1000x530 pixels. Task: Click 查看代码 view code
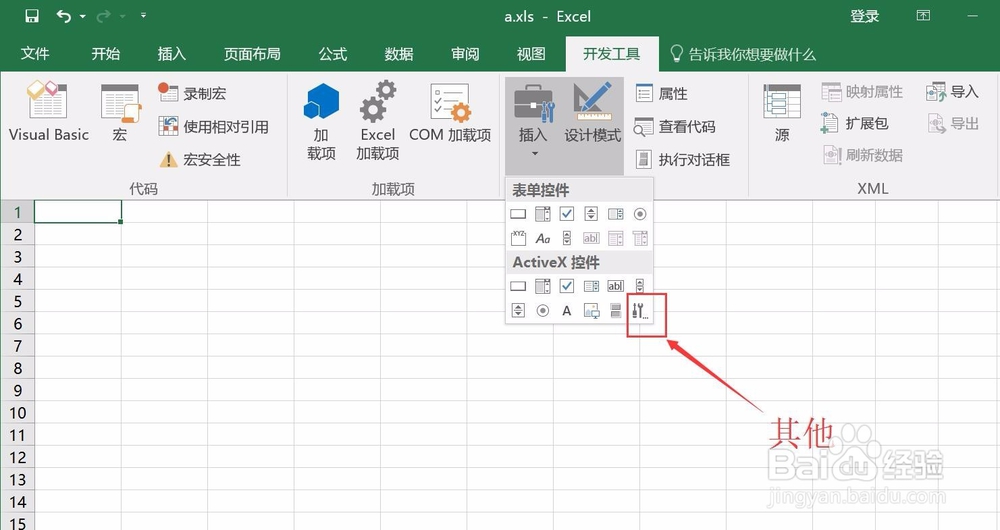(675, 126)
